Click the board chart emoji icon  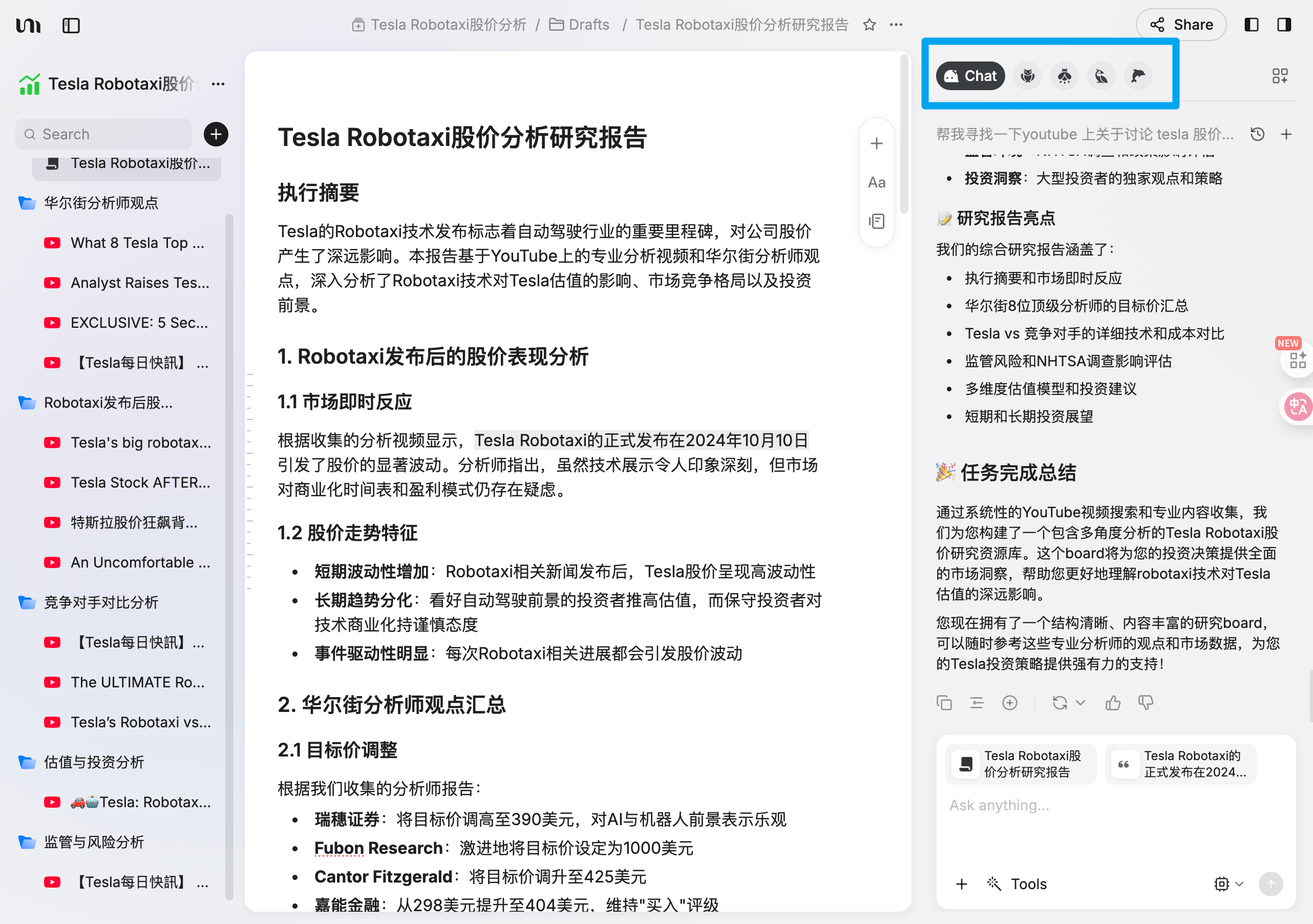click(x=29, y=84)
